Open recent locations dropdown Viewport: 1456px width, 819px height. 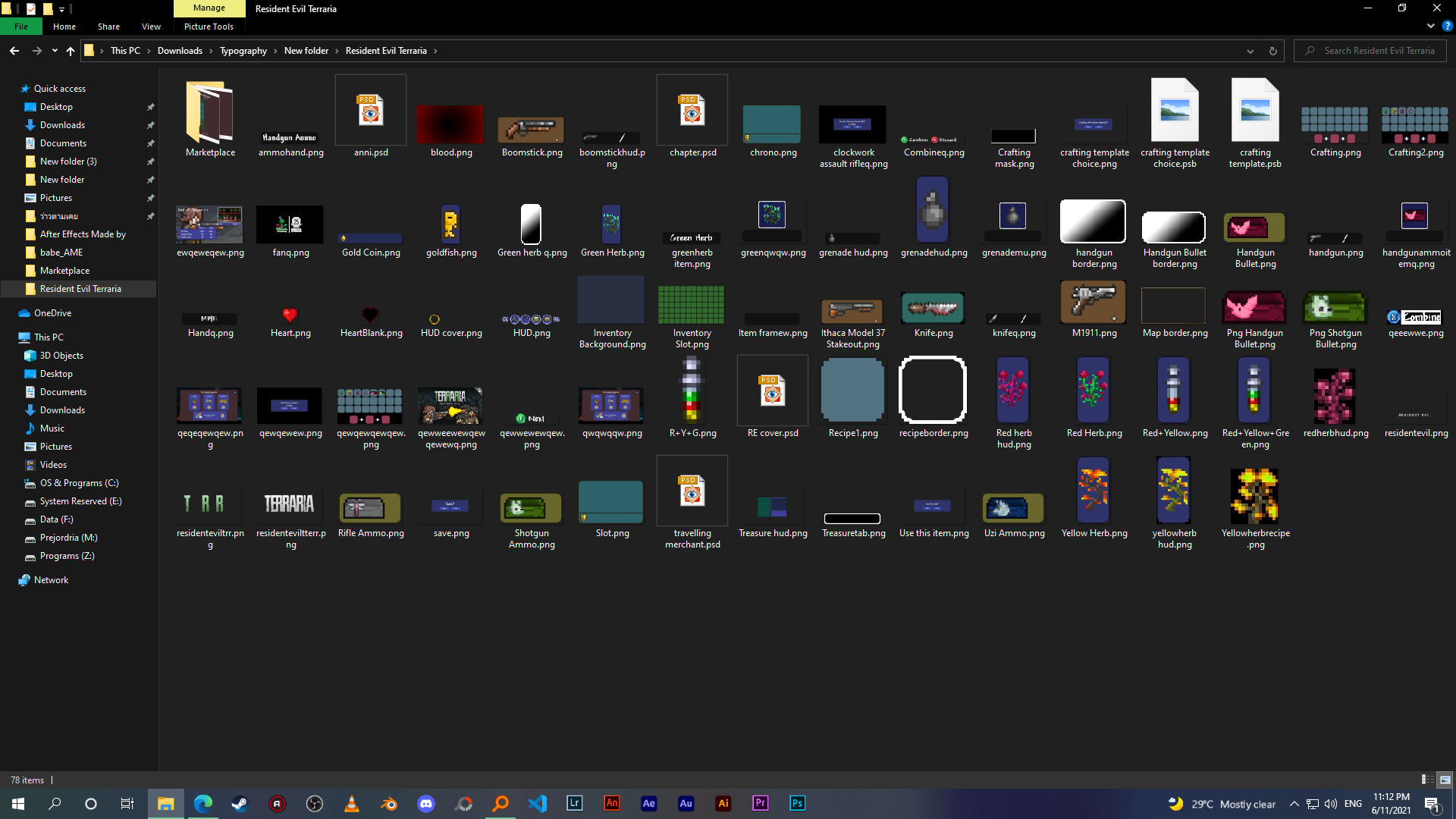tap(55, 51)
